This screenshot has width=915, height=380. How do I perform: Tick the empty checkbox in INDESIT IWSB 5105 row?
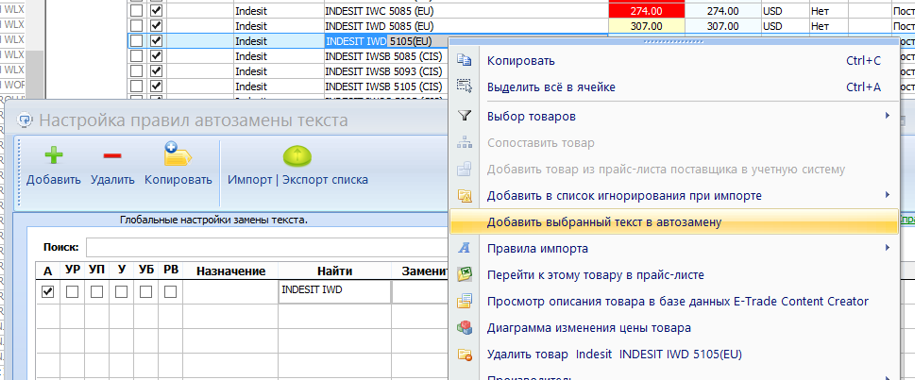[136, 86]
